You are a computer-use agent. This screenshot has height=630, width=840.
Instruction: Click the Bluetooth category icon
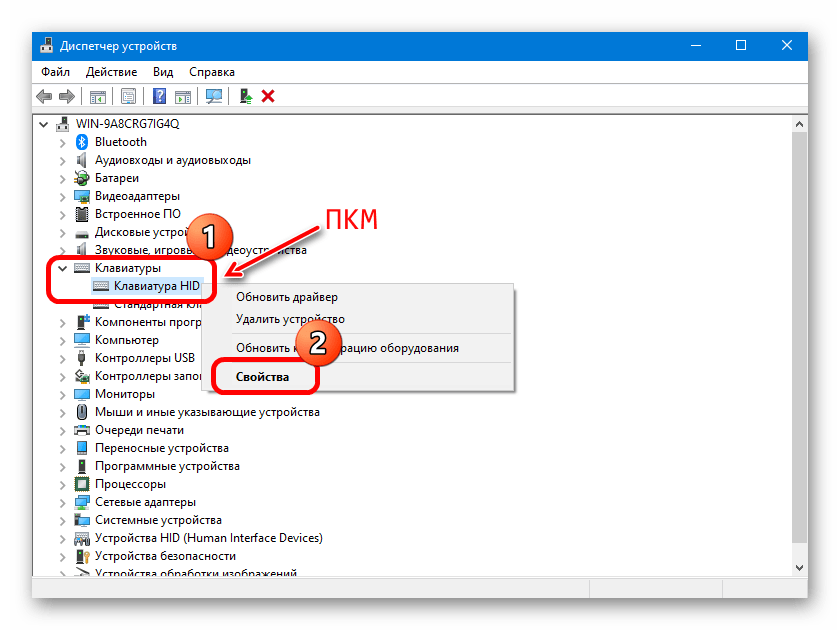pos(81,142)
